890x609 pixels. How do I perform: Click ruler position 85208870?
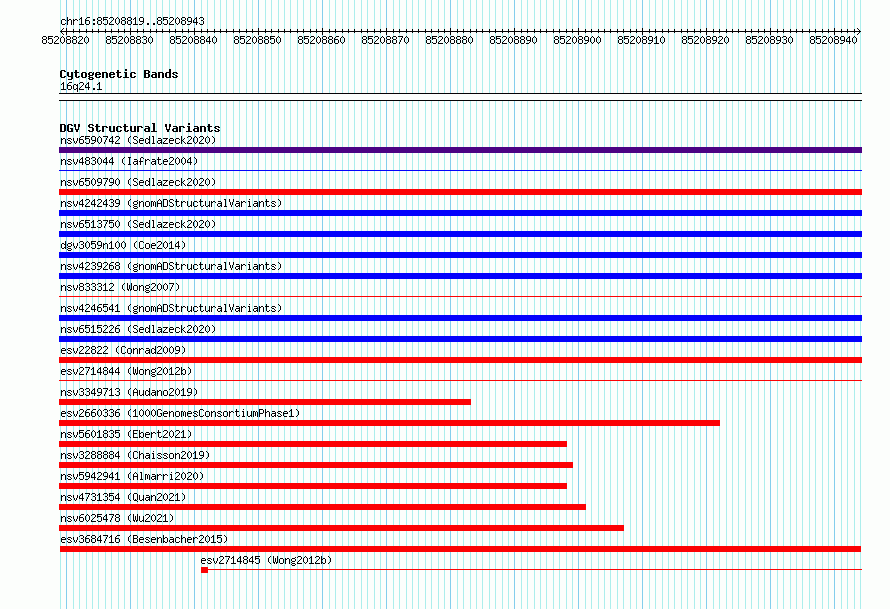[385, 40]
